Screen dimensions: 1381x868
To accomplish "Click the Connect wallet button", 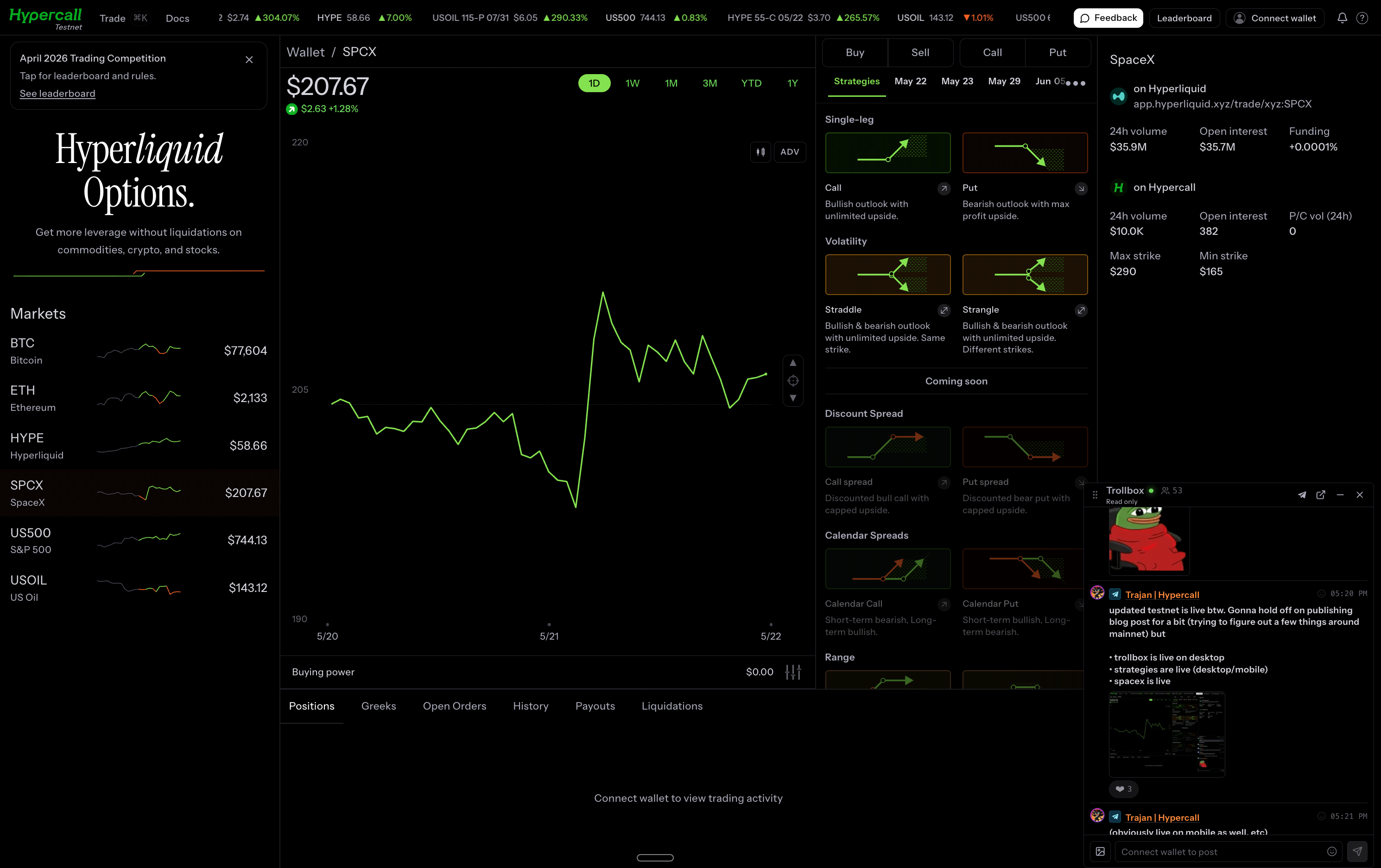I will [x=1275, y=19].
